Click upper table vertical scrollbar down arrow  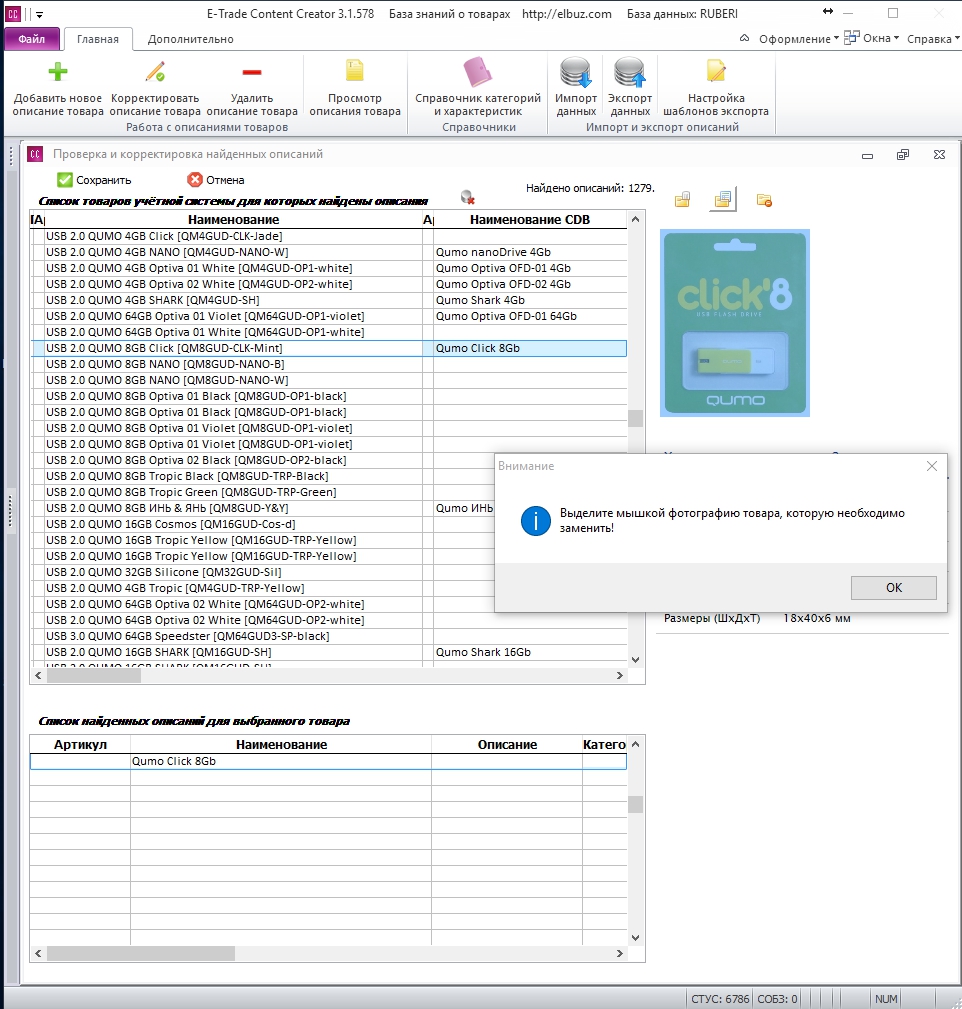635,660
